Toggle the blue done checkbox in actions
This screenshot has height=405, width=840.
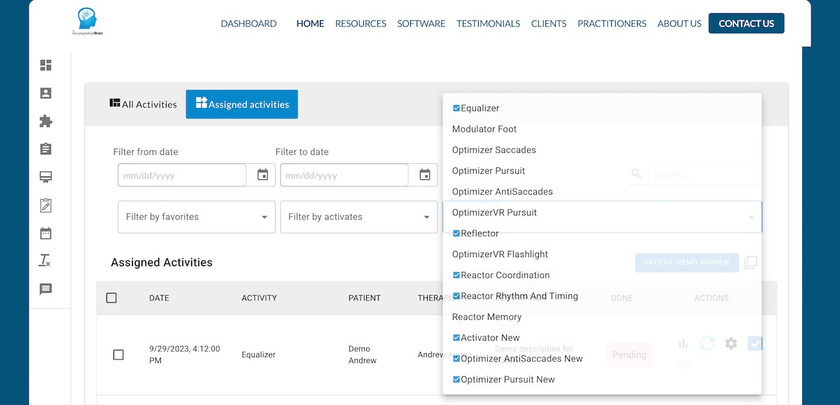[755, 343]
